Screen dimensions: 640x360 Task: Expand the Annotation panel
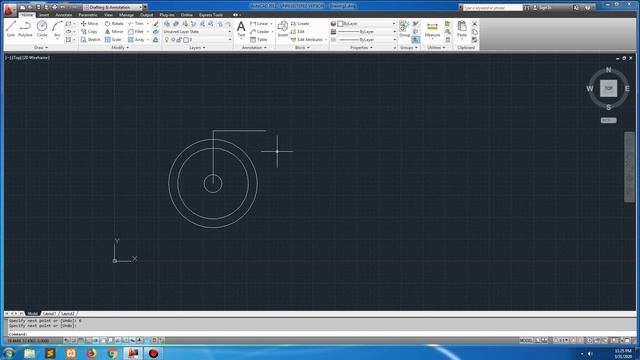(254, 48)
